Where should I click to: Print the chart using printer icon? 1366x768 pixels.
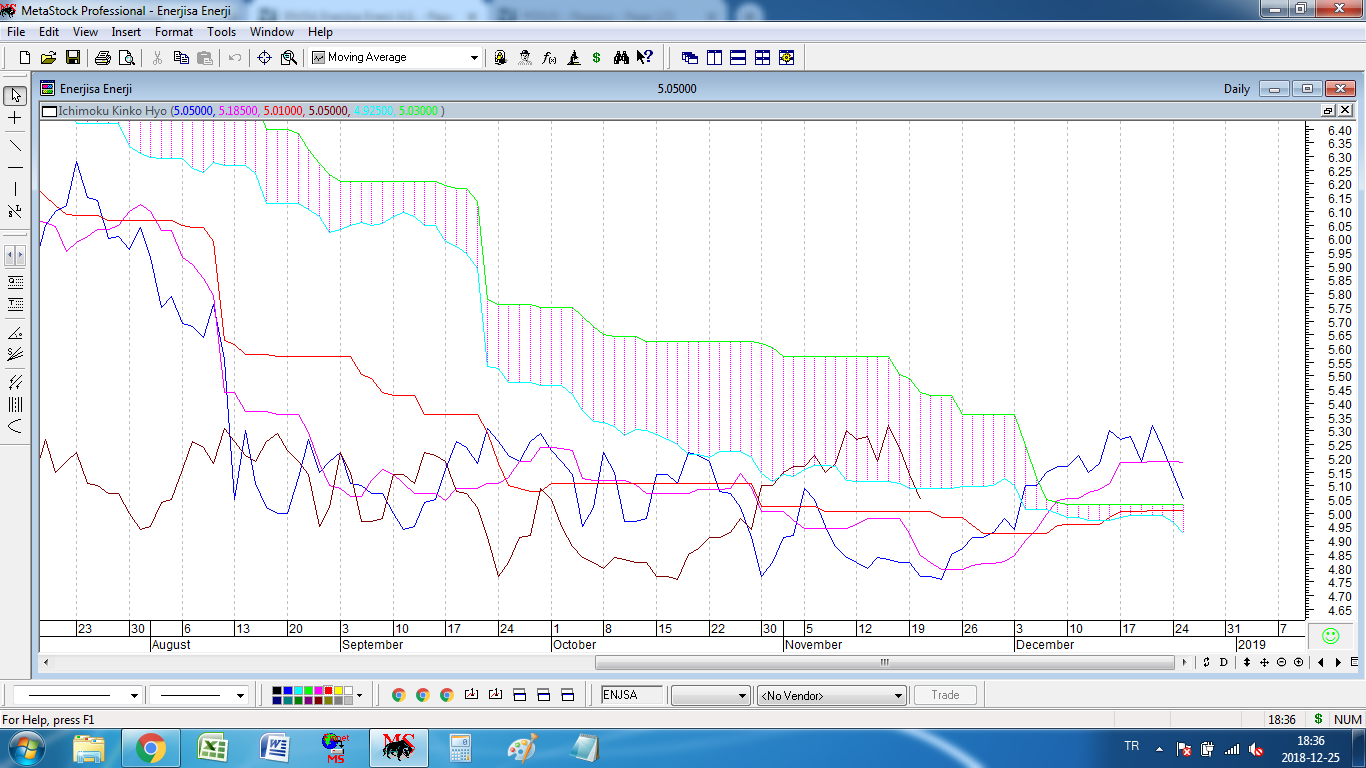coord(102,58)
